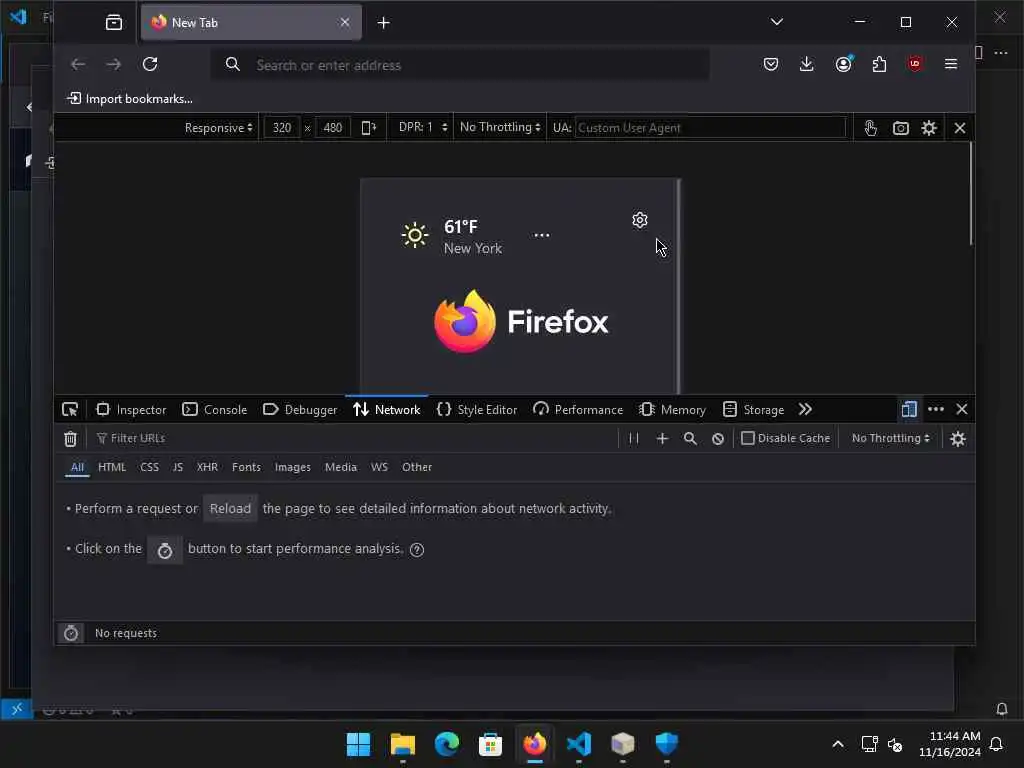Image resolution: width=1024 pixels, height=768 pixels.
Task: Open the Memory tab
Action: tap(673, 409)
